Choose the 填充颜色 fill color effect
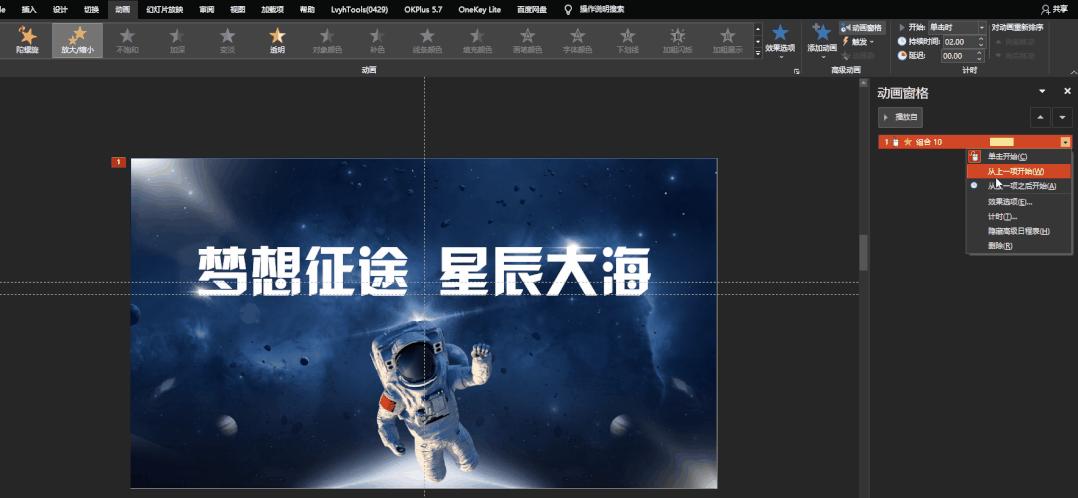1078x498 pixels. (x=477, y=40)
